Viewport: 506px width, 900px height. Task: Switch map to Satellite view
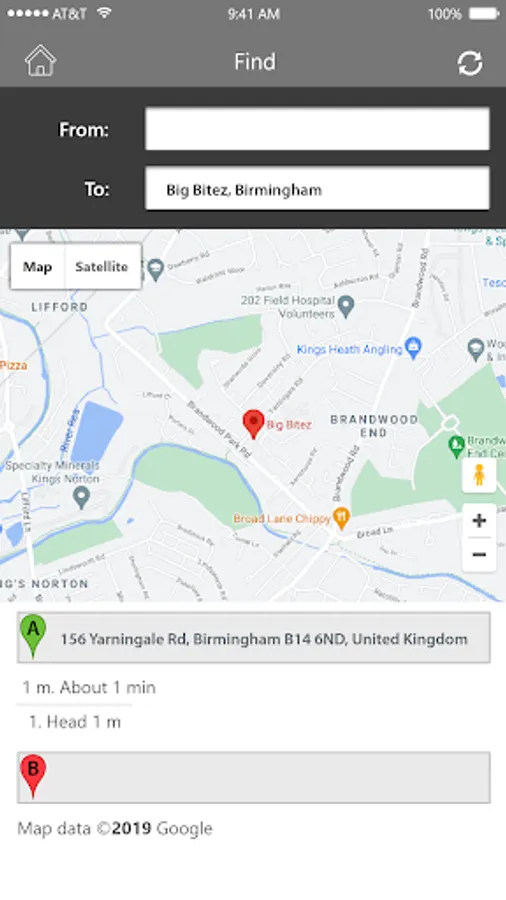point(102,267)
